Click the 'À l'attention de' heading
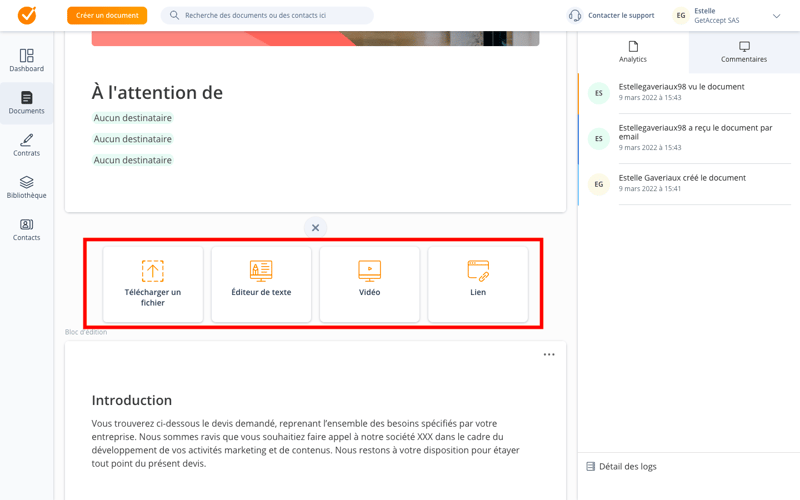Screen dimensions: 800x500 click(x=157, y=92)
